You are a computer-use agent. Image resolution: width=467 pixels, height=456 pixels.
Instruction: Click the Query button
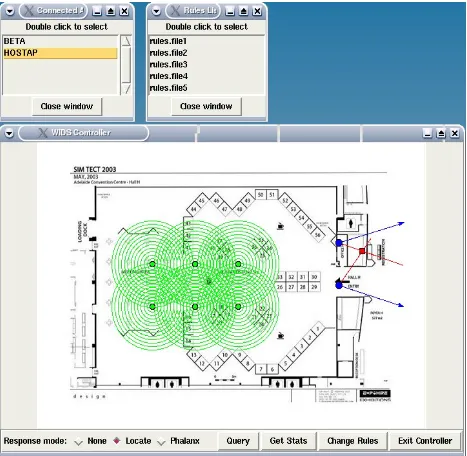[238, 441]
